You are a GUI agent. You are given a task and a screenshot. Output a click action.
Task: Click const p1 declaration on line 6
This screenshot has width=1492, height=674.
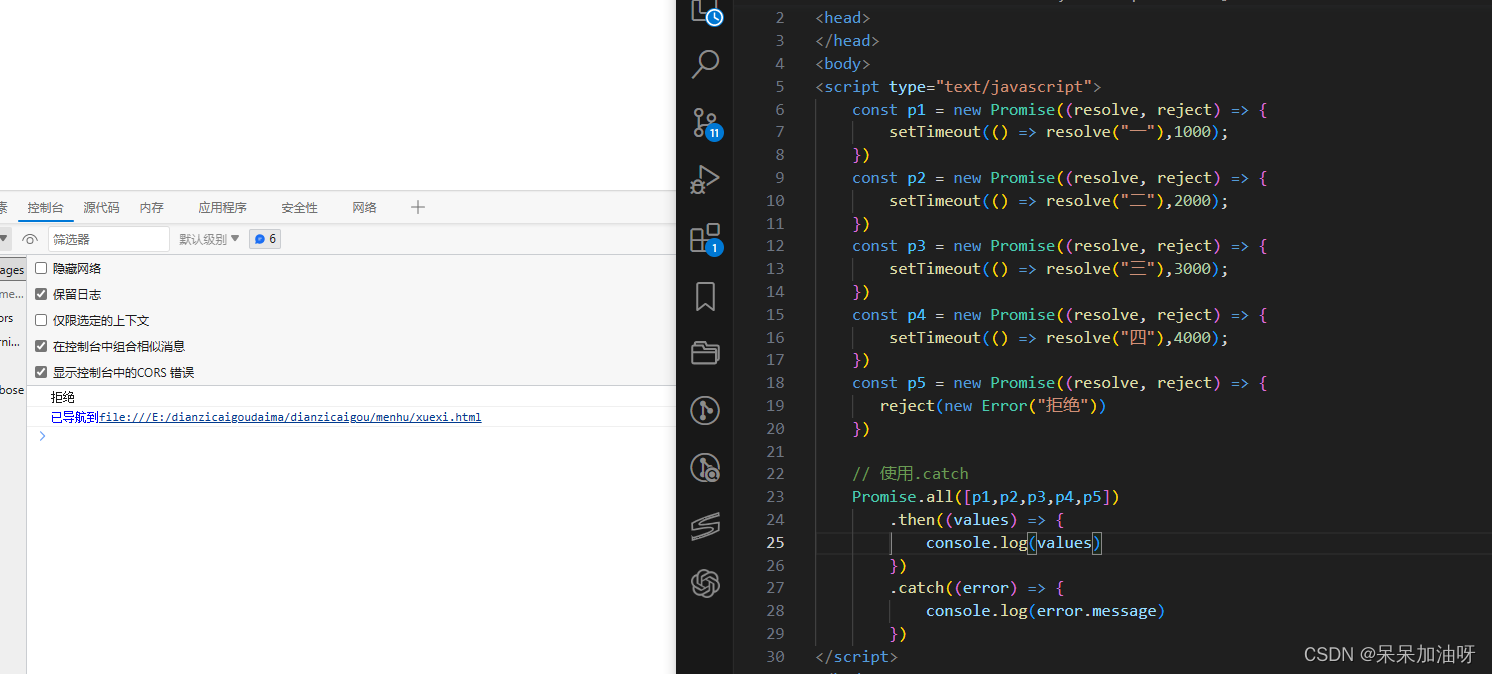[x=1060, y=110]
